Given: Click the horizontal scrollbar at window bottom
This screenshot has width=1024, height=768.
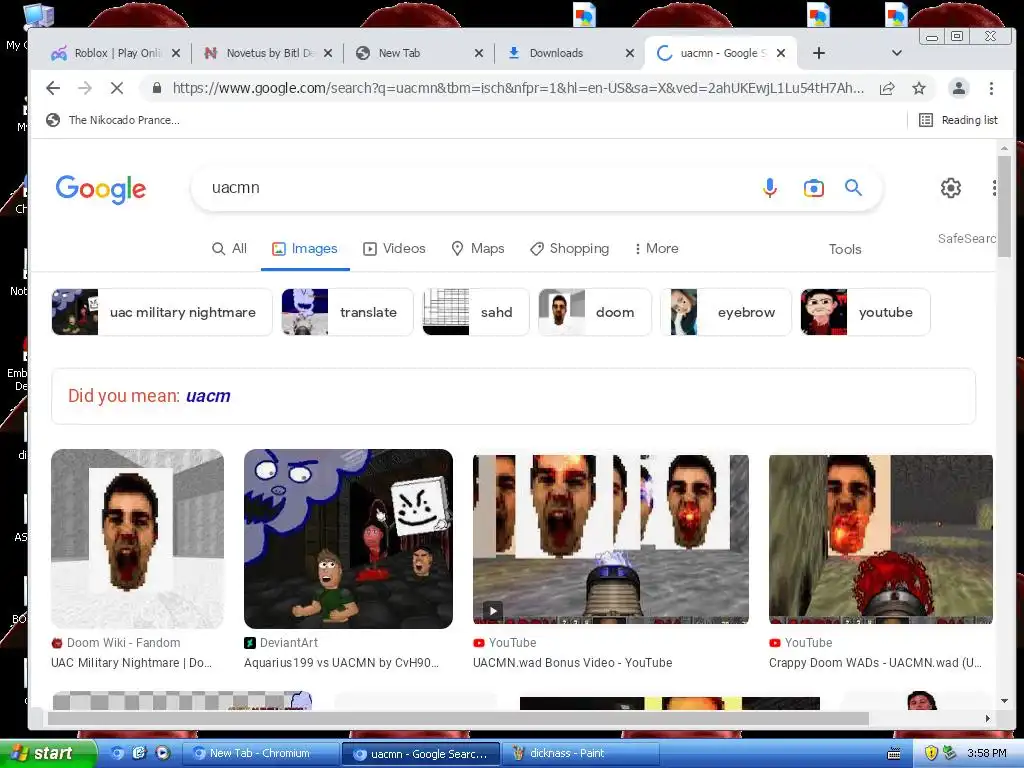Looking at the screenshot, I should click(x=458, y=718).
